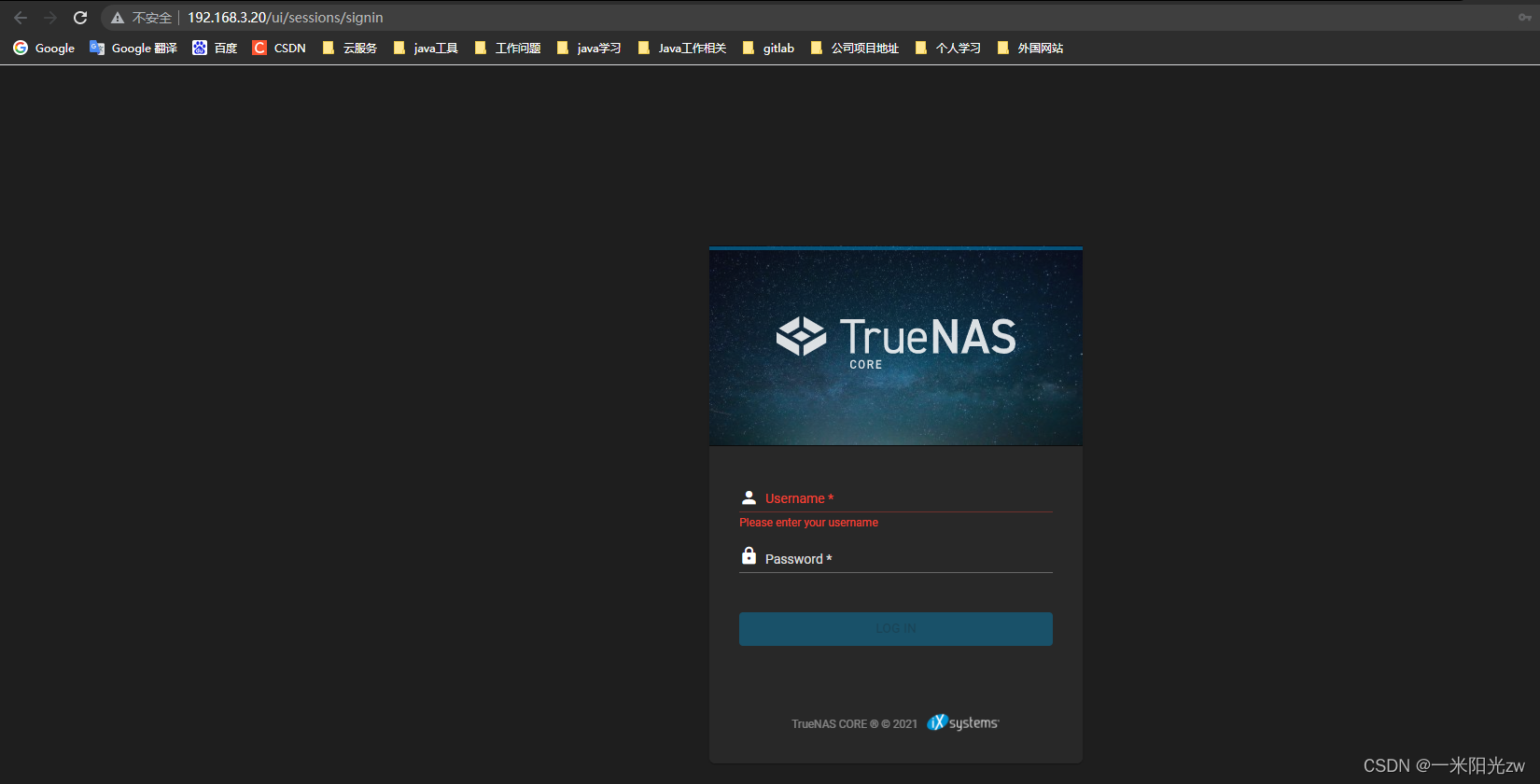1540x784 pixels.
Task: Click the '不安全' security label
Action: 152,18
